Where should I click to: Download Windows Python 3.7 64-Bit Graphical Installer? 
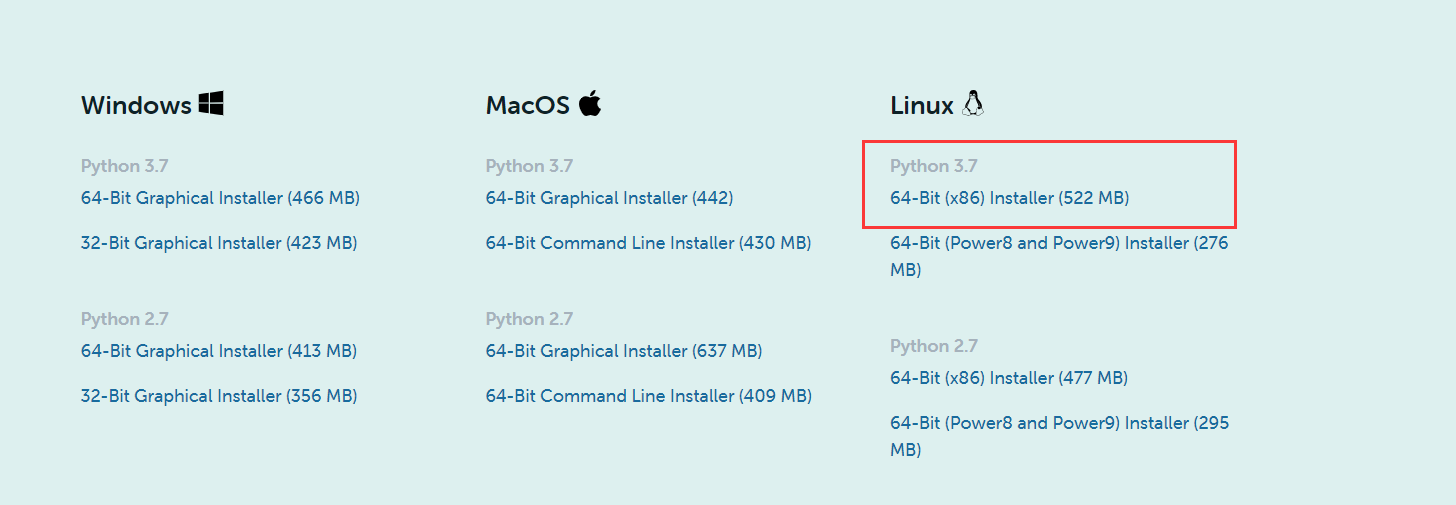coord(220,198)
